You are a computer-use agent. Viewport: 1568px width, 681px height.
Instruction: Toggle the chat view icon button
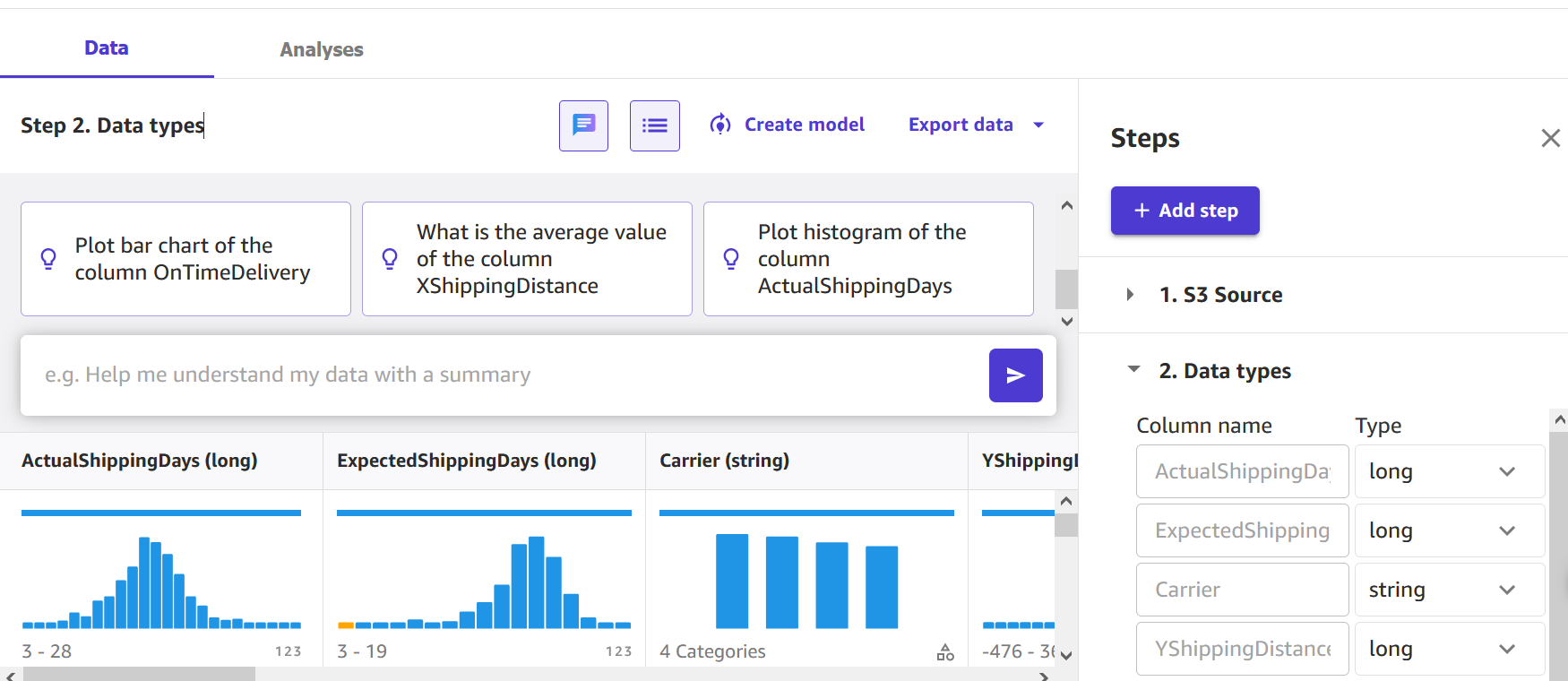coord(583,125)
